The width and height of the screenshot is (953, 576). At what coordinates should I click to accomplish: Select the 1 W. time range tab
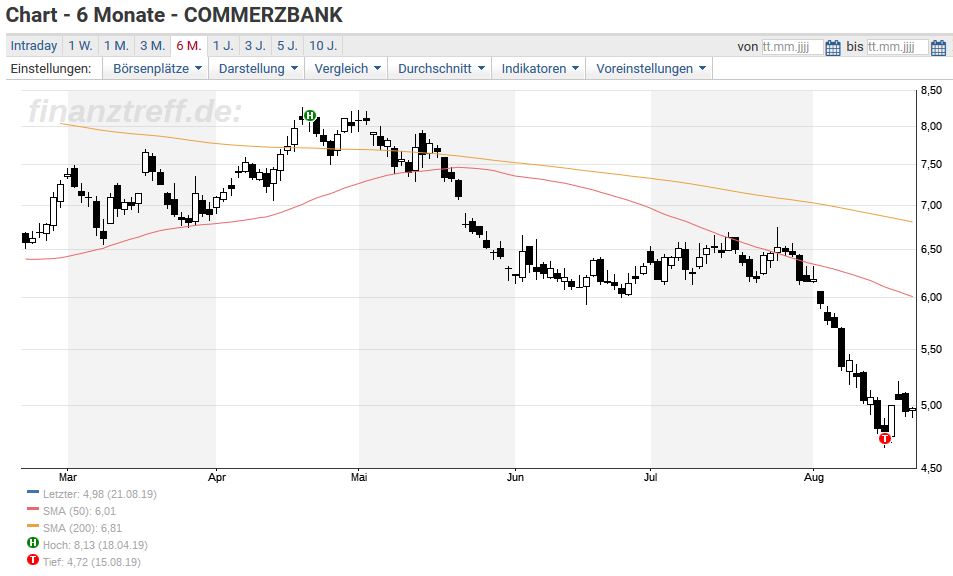[x=80, y=46]
